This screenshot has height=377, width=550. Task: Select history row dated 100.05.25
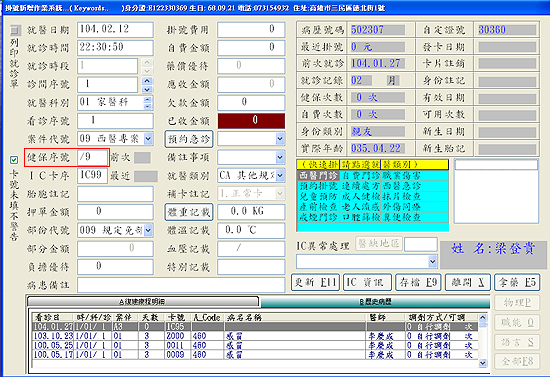(x=255, y=345)
